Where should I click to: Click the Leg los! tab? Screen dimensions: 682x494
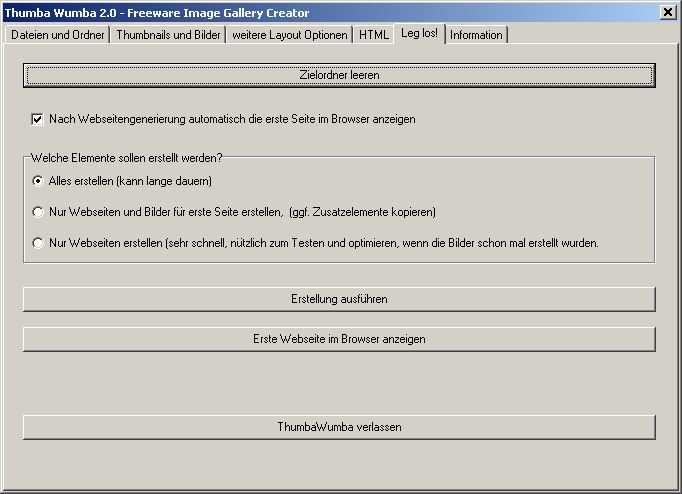tap(419, 33)
